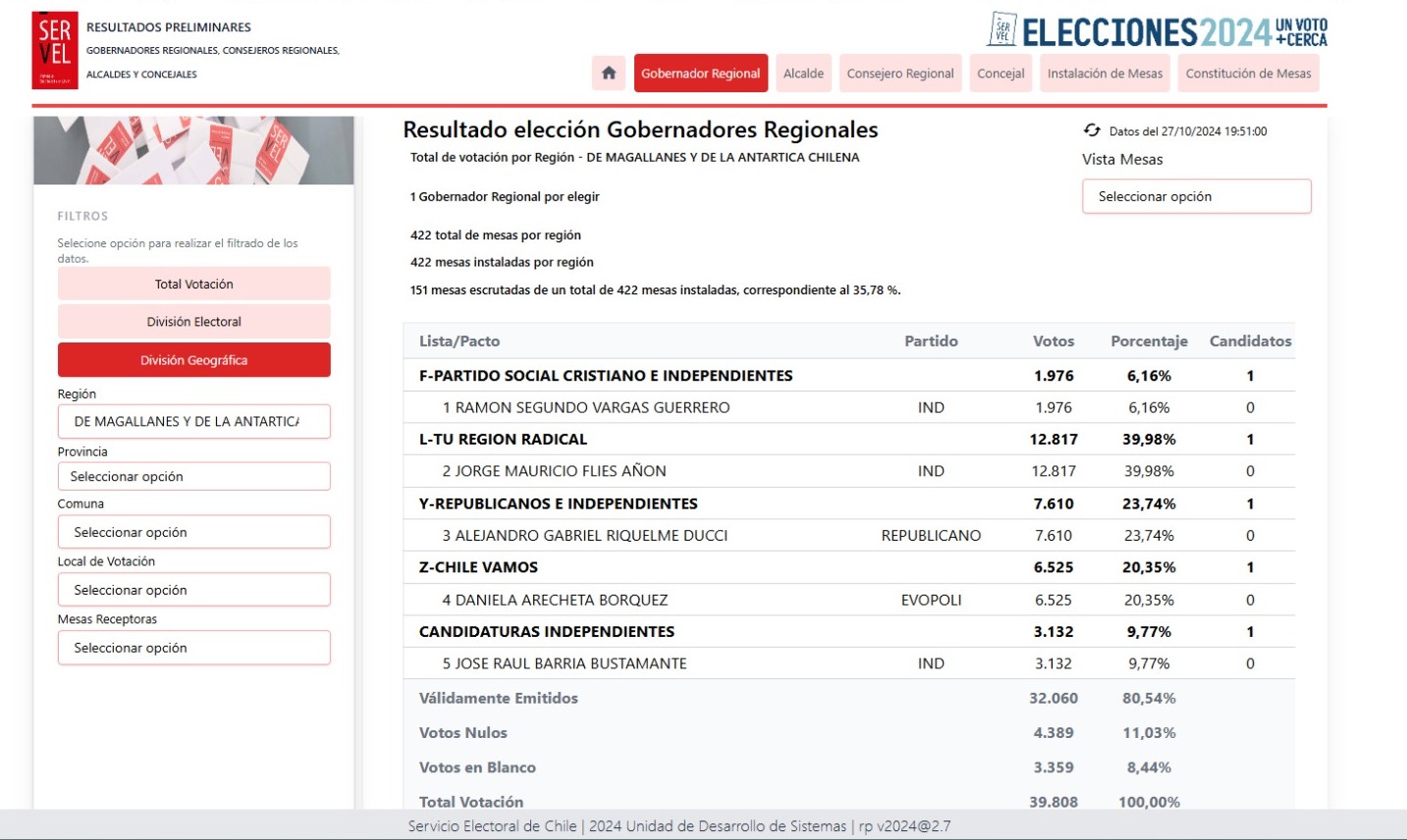This screenshot has height=840, width=1407.
Task: Open the Gobernador Regional tab
Action: (x=701, y=74)
